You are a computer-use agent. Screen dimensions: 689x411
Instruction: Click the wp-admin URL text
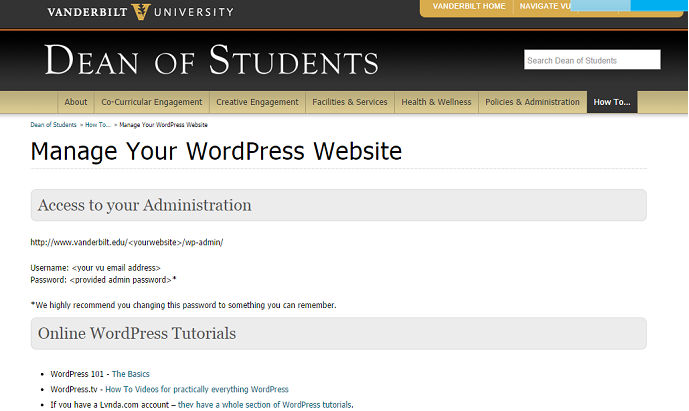point(127,242)
